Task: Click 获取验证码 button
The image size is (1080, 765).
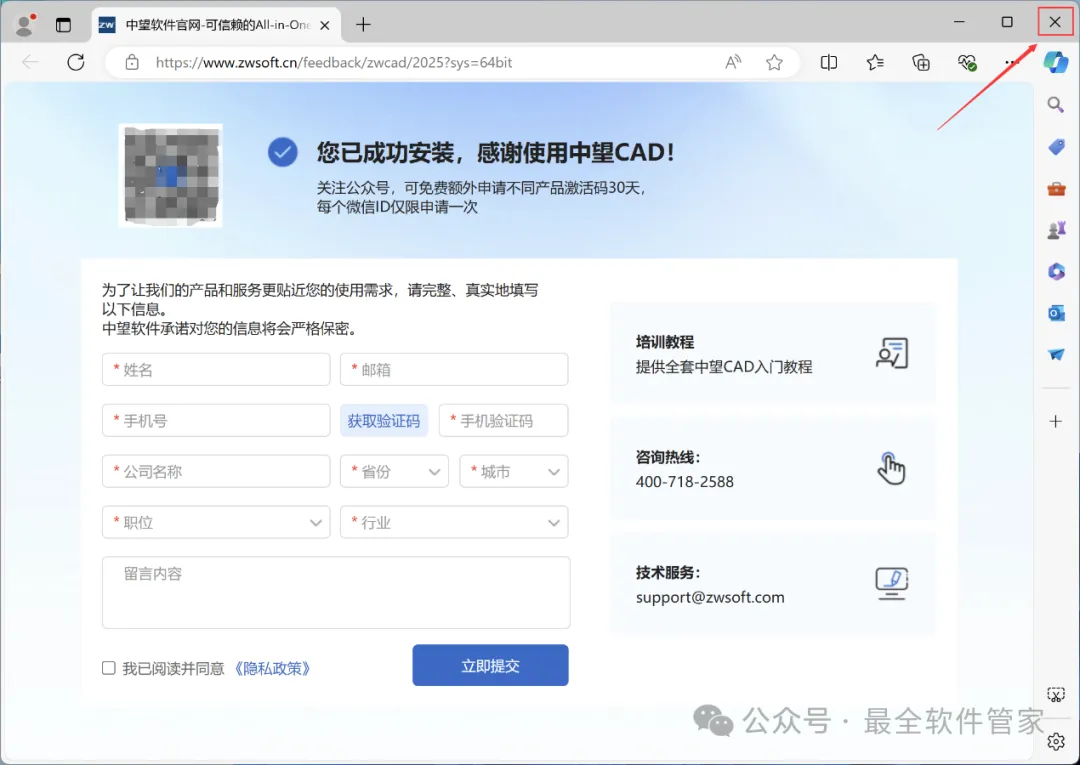Action: click(x=384, y=421)
